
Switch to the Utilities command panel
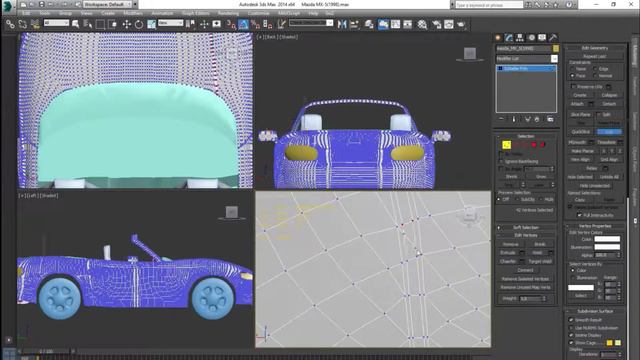[553, 38]
